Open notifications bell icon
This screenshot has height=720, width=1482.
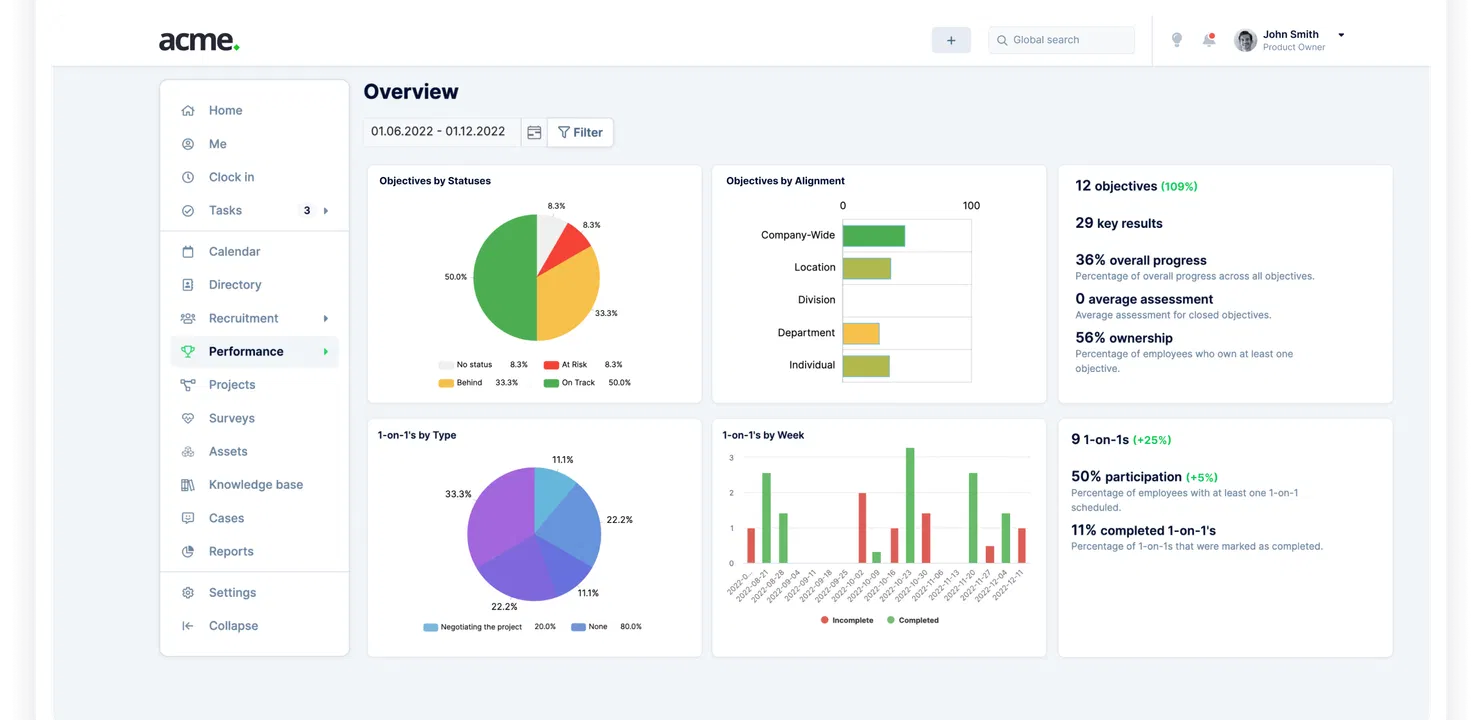[1209, 40]
